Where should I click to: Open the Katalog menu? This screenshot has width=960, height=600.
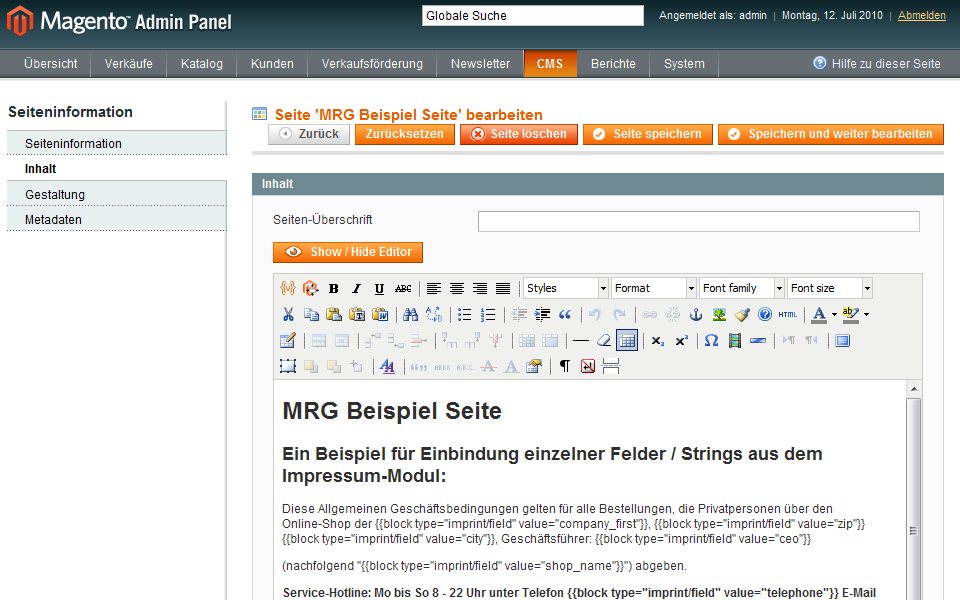point(201,64)
